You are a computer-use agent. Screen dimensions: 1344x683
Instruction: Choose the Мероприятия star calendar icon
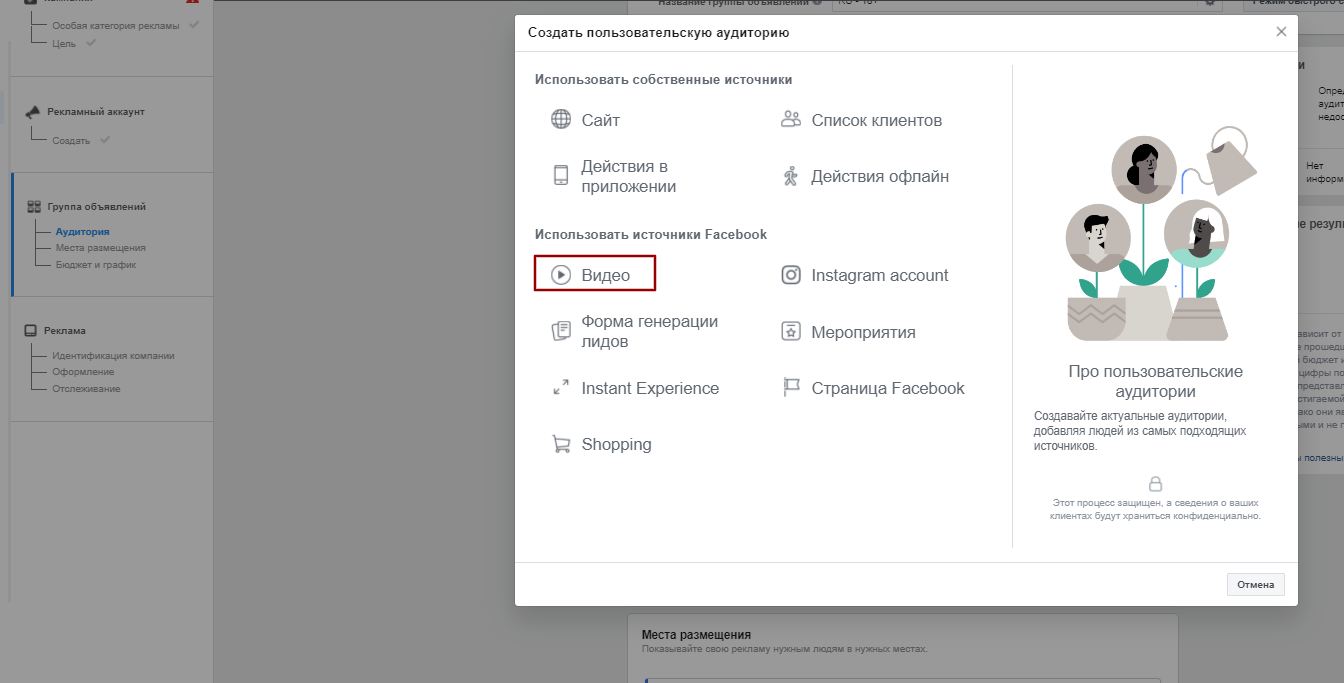(791, 332)
